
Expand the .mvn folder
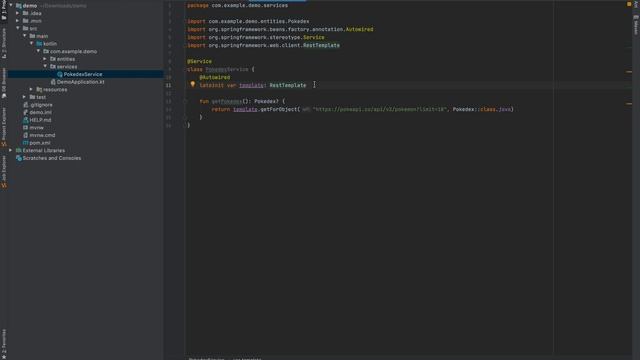[18, 20]
